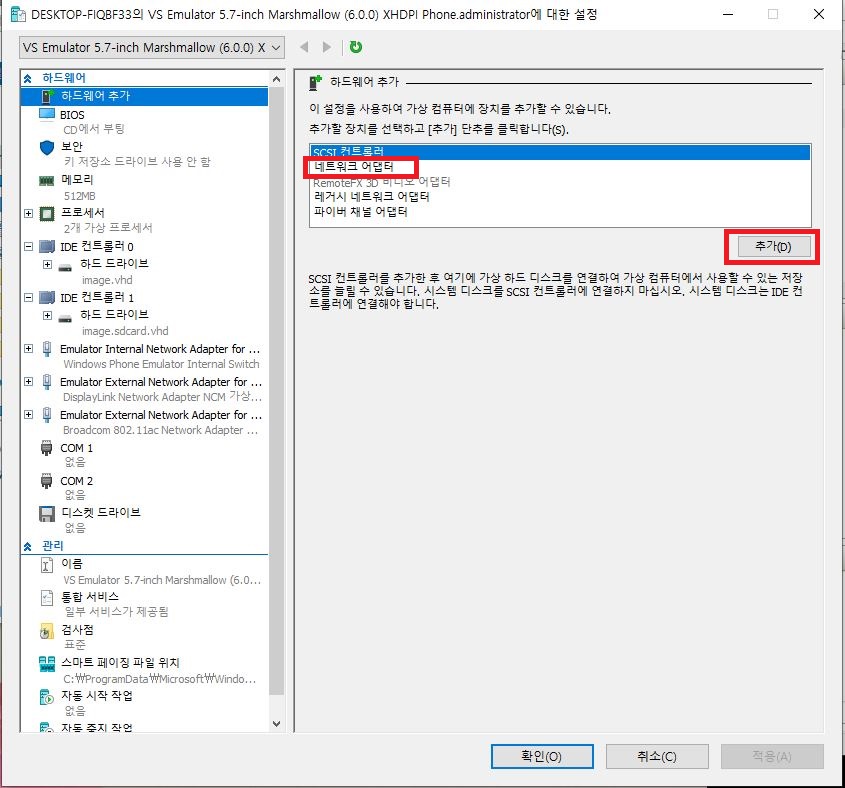Expand hard drive node for image.vhd
The height and width of the screenshot is (788, 845).
47,264
